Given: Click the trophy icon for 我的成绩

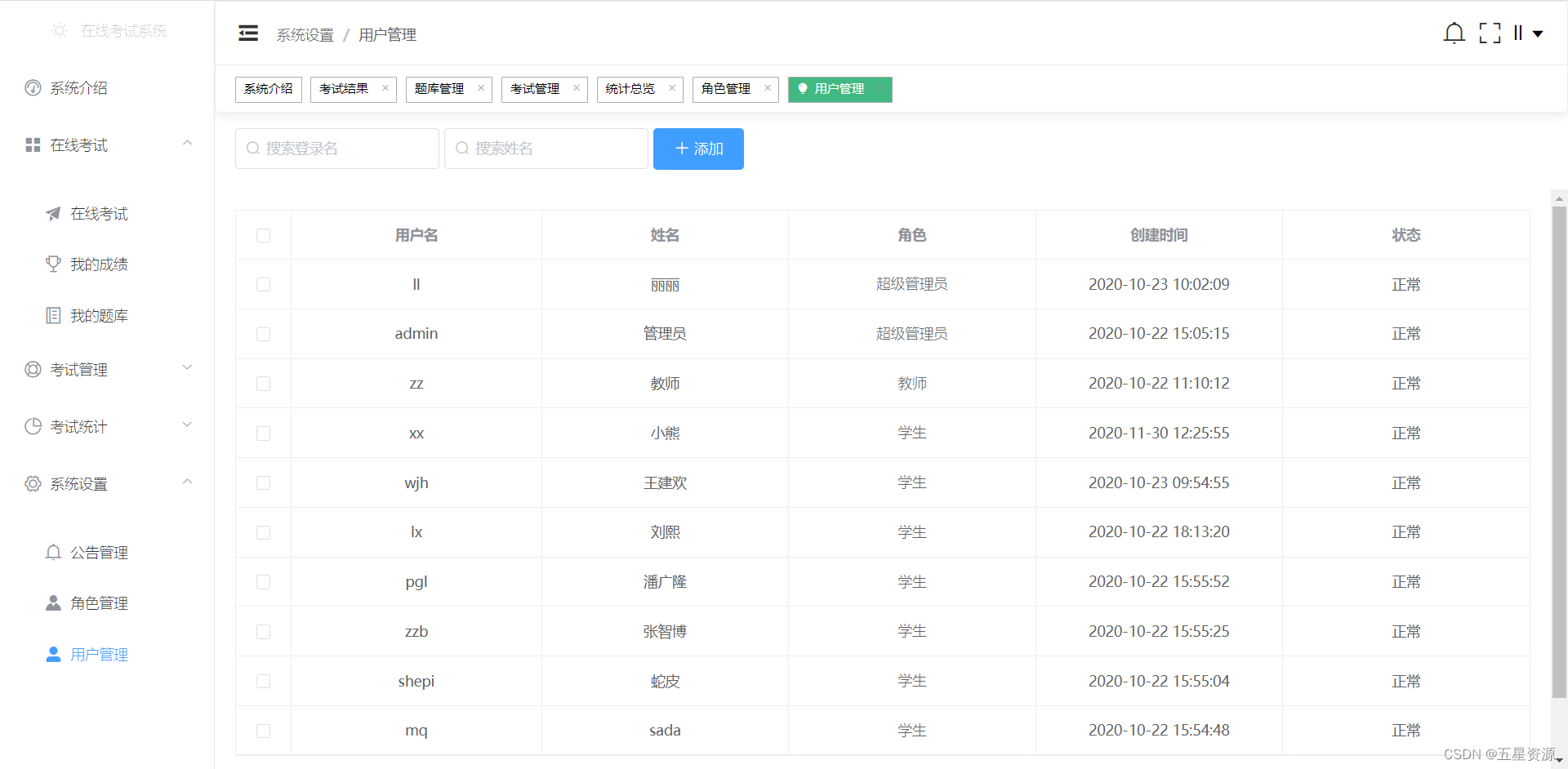Looking at the screenshot, I should pyautogui.click(x=53, y=264).
